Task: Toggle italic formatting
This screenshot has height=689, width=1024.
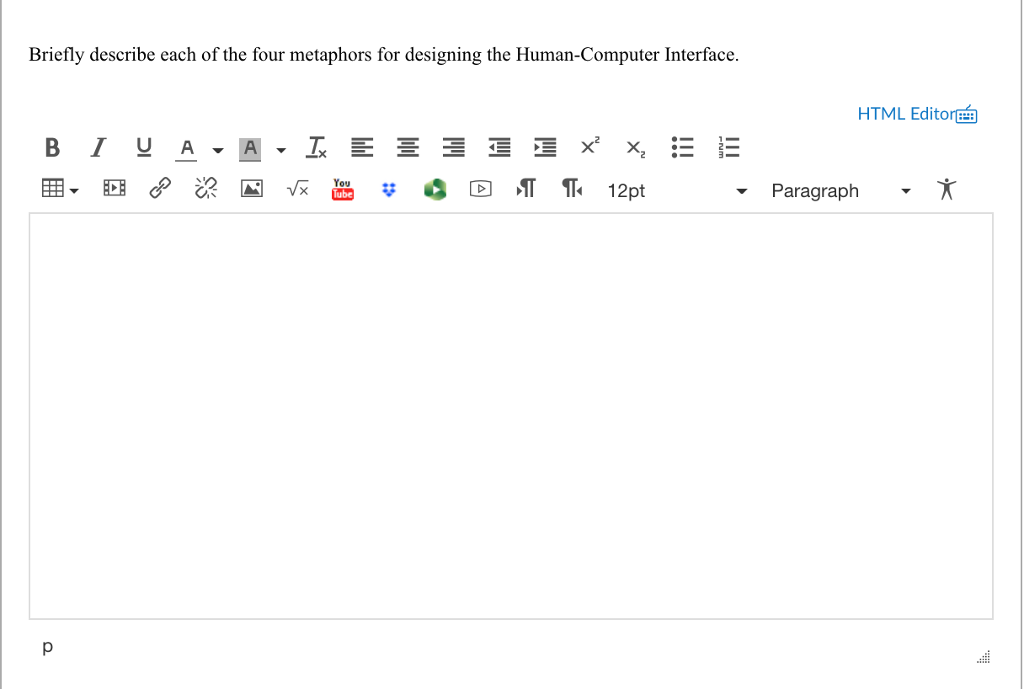Action: click(97, 147)
